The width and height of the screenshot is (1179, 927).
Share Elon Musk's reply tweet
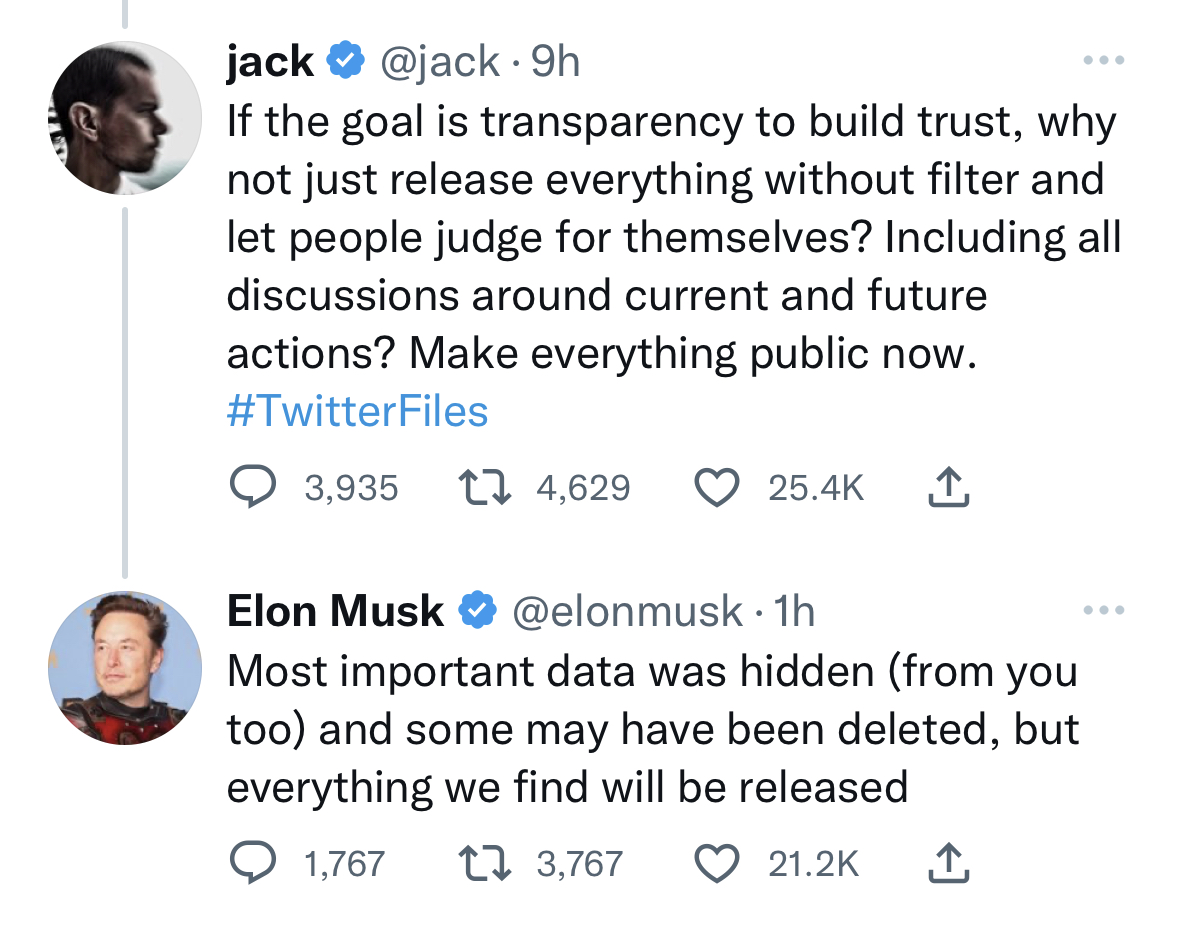(x=949, y=864)
